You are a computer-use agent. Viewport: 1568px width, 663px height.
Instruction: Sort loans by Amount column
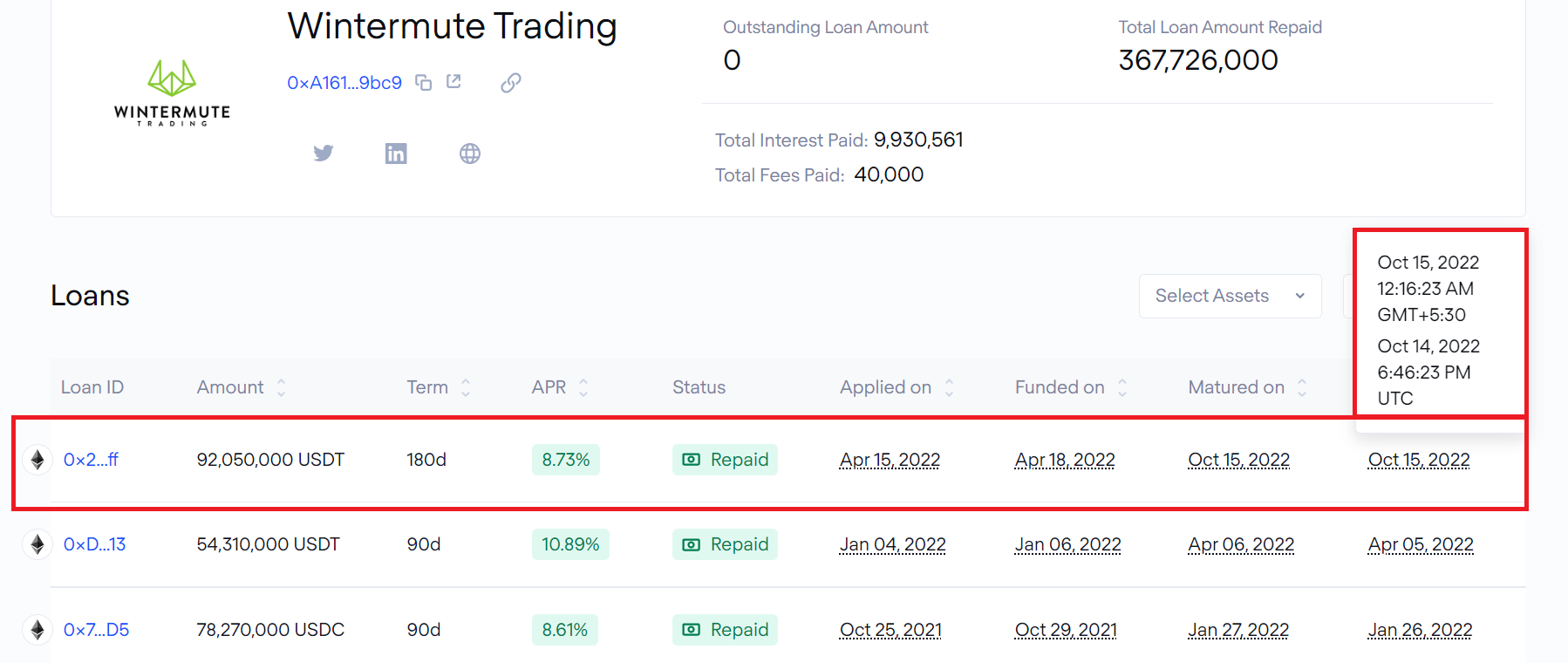tap(281, 387)
